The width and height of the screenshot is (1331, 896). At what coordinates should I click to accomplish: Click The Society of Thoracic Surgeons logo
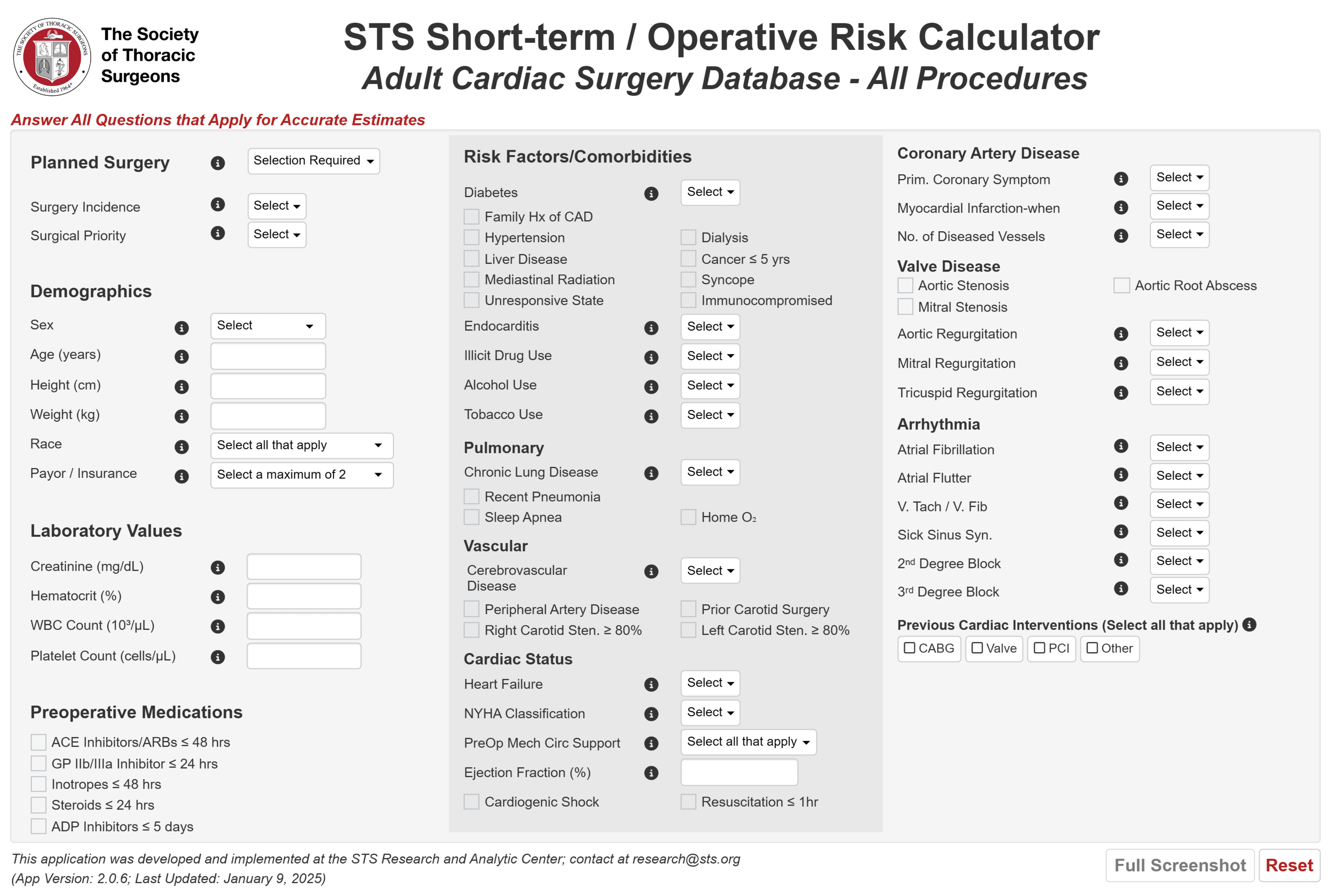tap(52, 57)
